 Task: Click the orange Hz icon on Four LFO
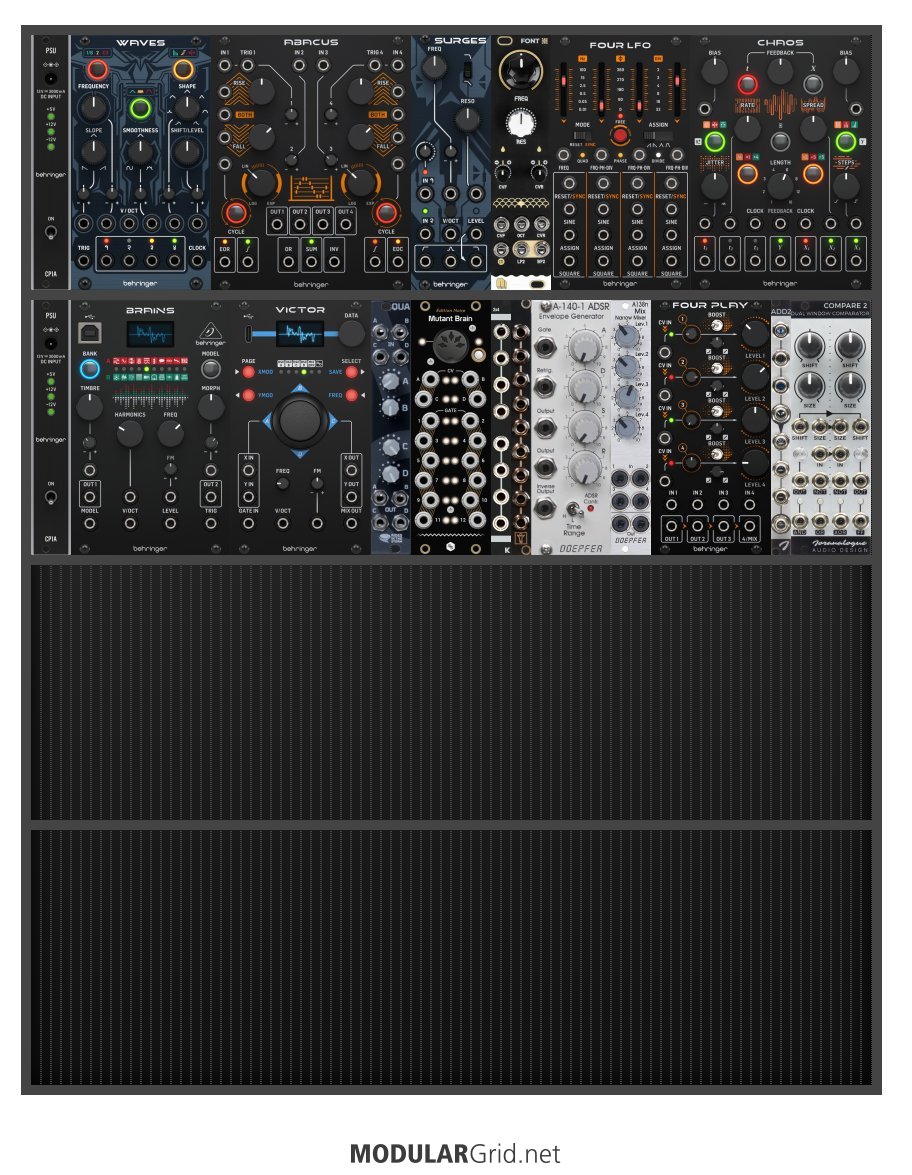pos(582,58)
